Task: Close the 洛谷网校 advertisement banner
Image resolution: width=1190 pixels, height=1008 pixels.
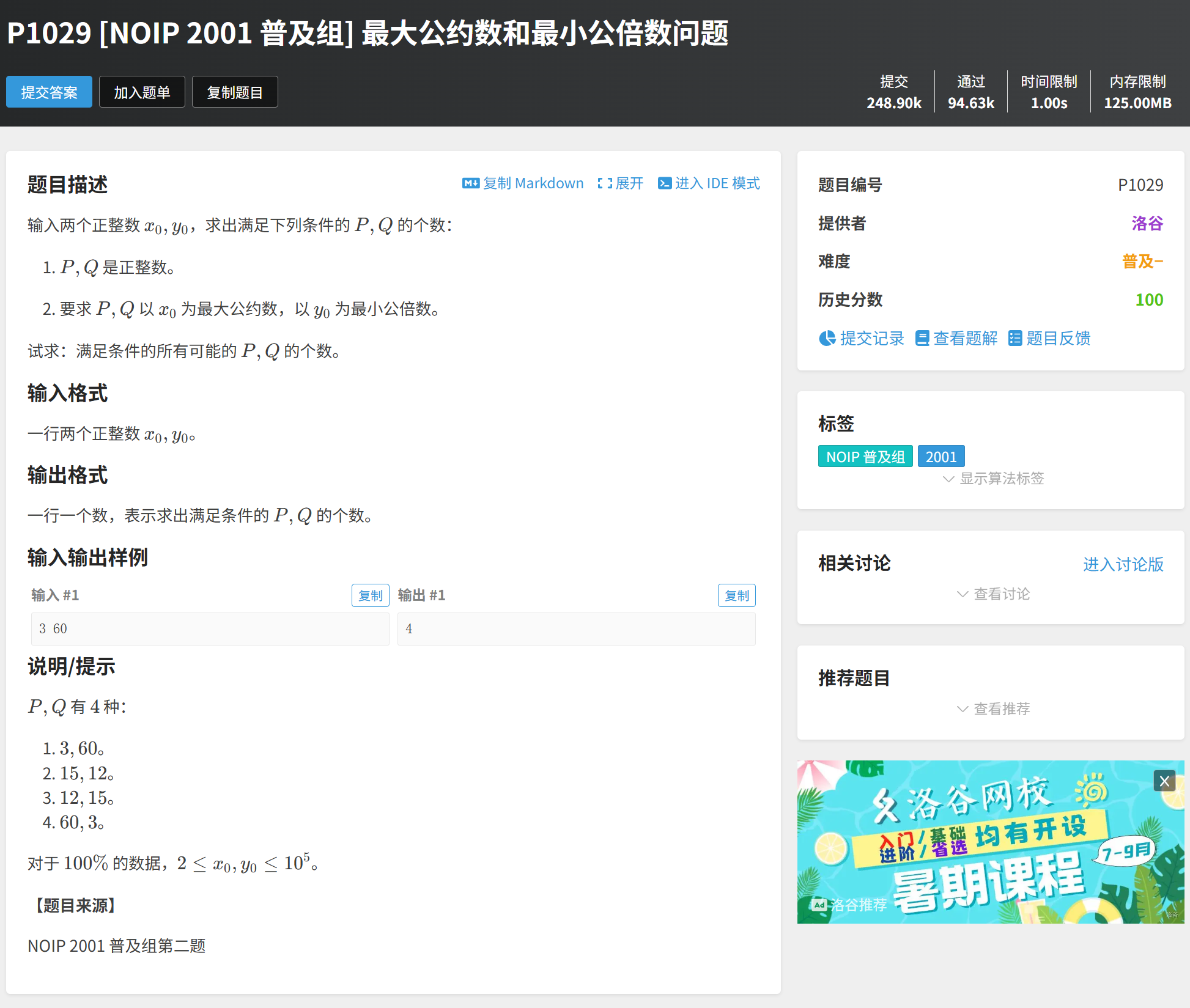Action: tap(1164, 781)
